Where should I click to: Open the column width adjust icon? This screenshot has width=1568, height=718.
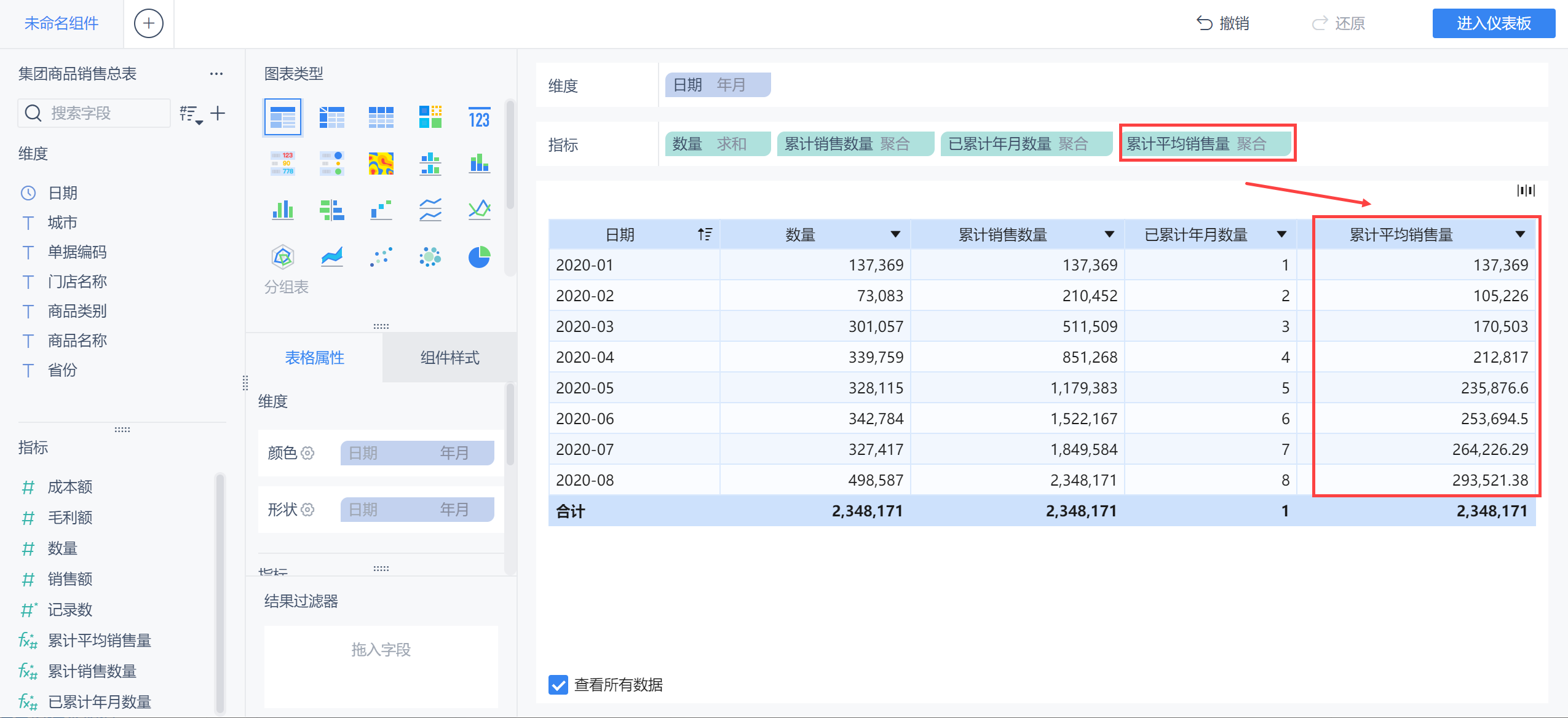pyautogui.click(x=1526, y=191)
